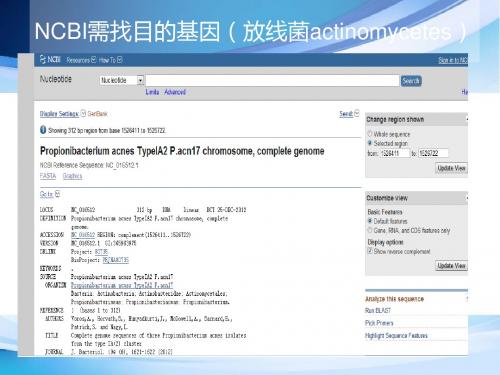
Task: Open the Resources menu
Action: click(x=81, y=60)
